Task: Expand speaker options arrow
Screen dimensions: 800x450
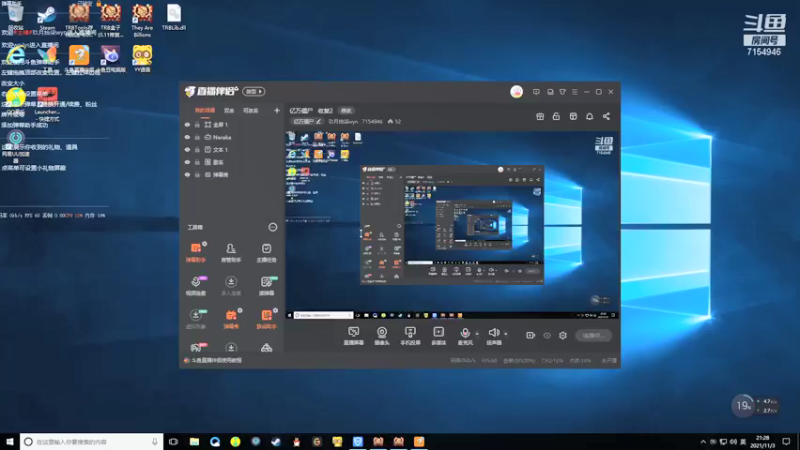Action: coord(506,334)
